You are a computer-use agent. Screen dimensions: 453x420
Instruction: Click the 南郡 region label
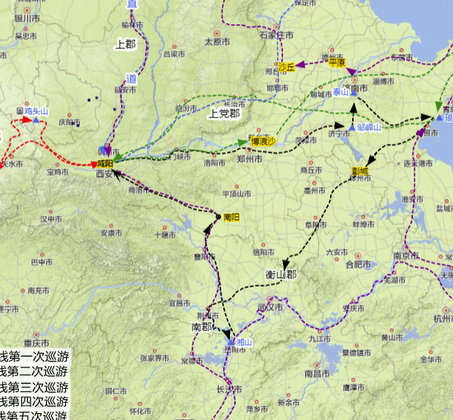202,327
